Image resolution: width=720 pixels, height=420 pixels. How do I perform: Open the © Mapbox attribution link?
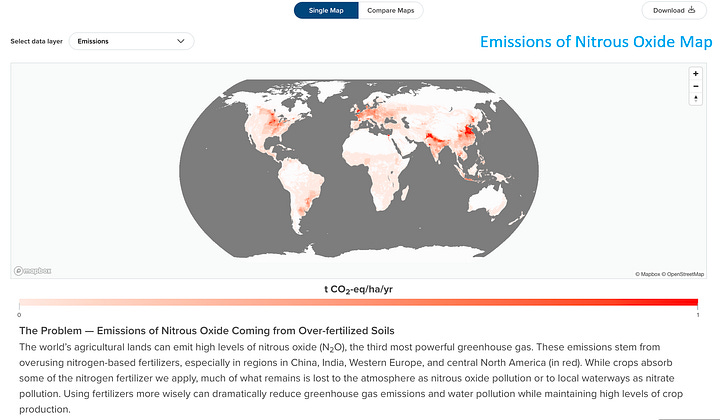pos(647,274)
